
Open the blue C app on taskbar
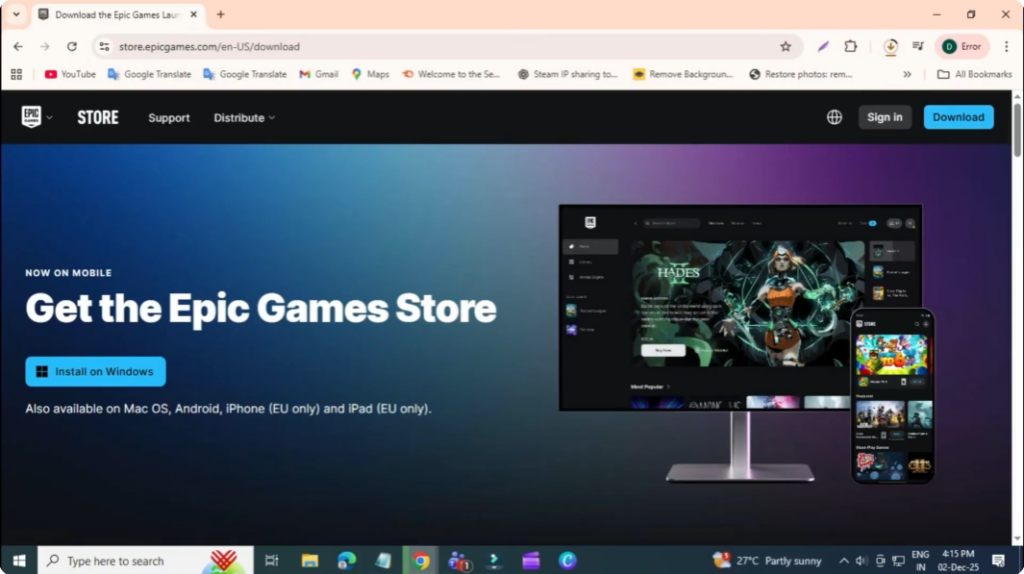(x=568, y=560)
